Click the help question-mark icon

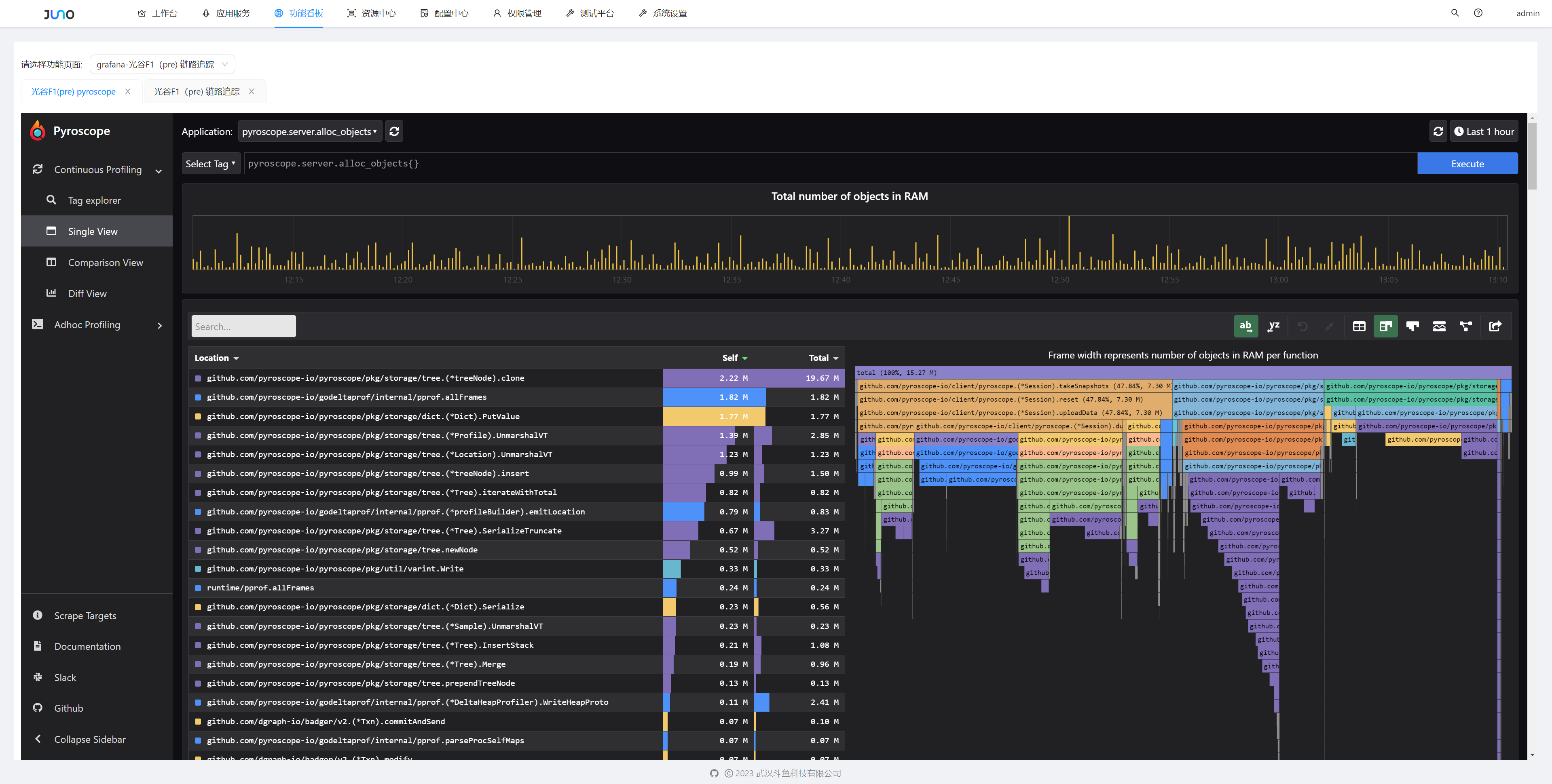(1478, 13)
